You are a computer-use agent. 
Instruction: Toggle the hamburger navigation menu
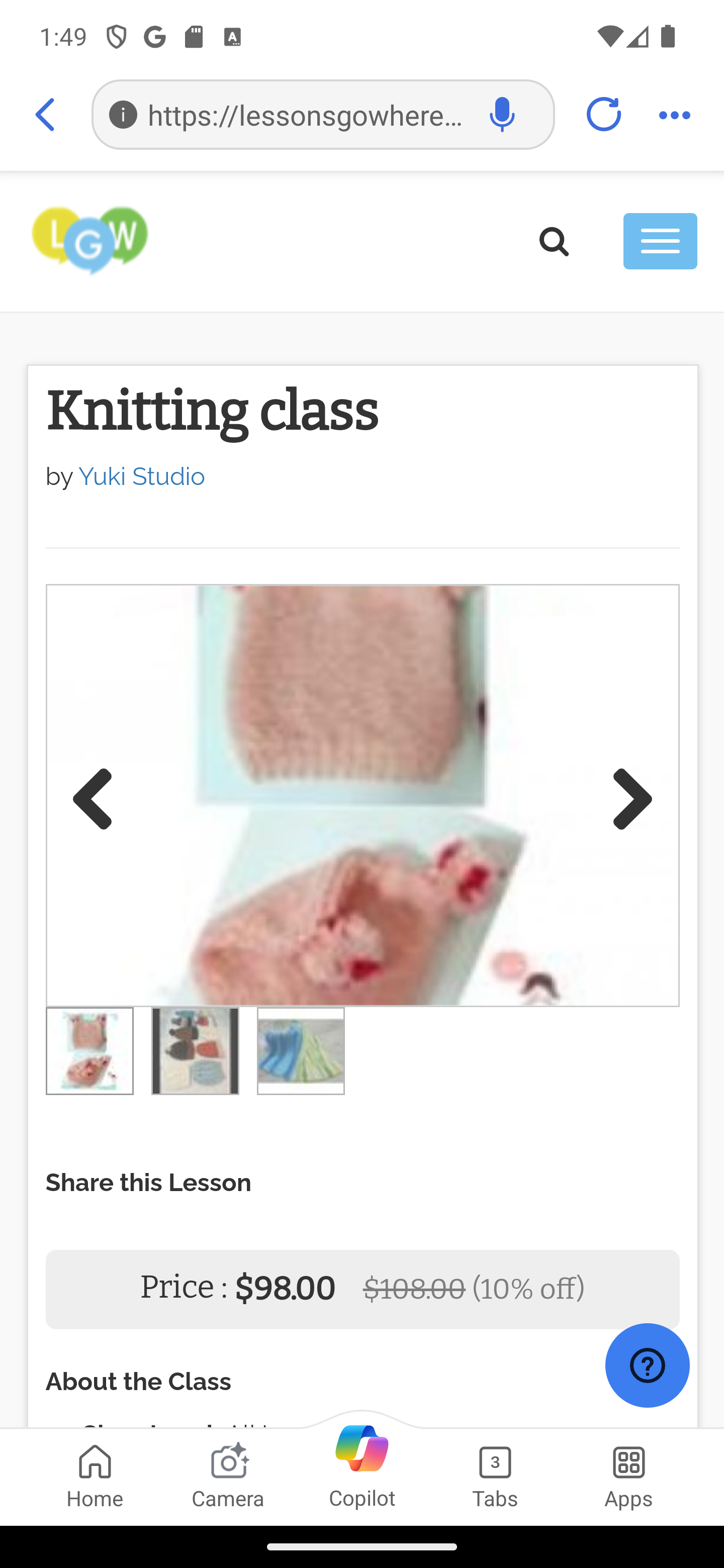(660, 241)
